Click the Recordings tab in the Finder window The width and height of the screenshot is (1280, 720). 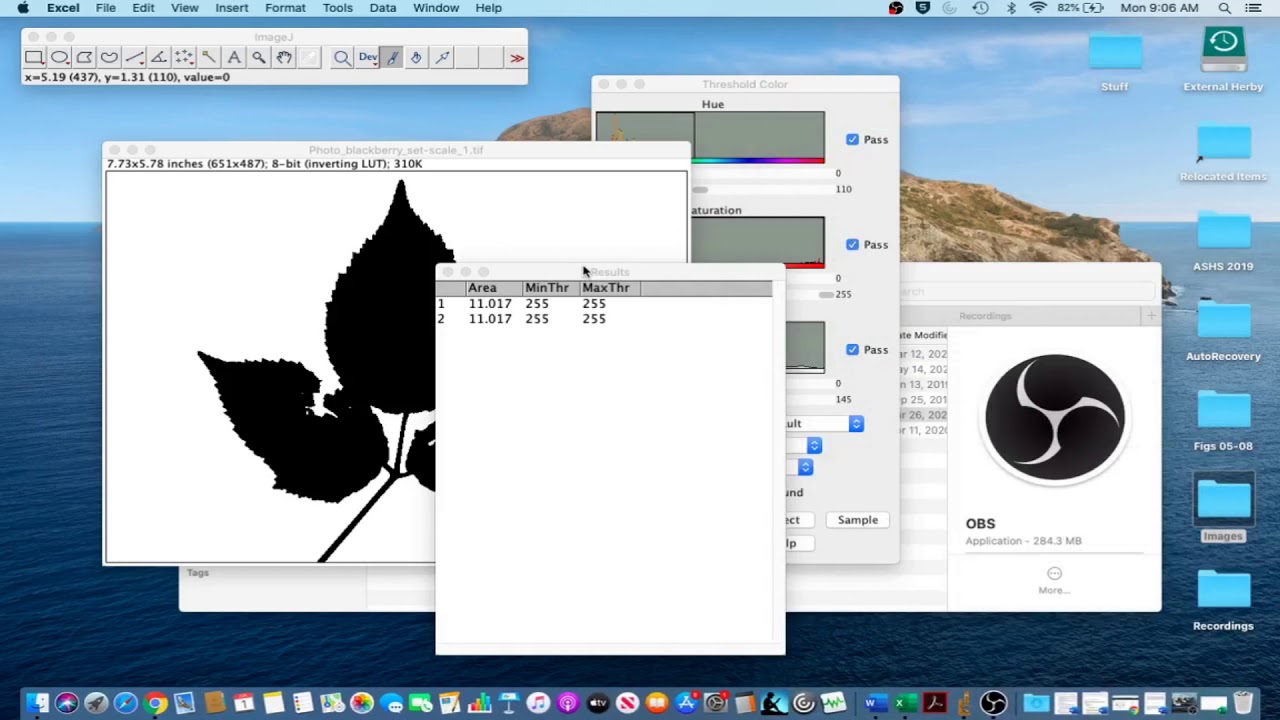tap(985, 316)
